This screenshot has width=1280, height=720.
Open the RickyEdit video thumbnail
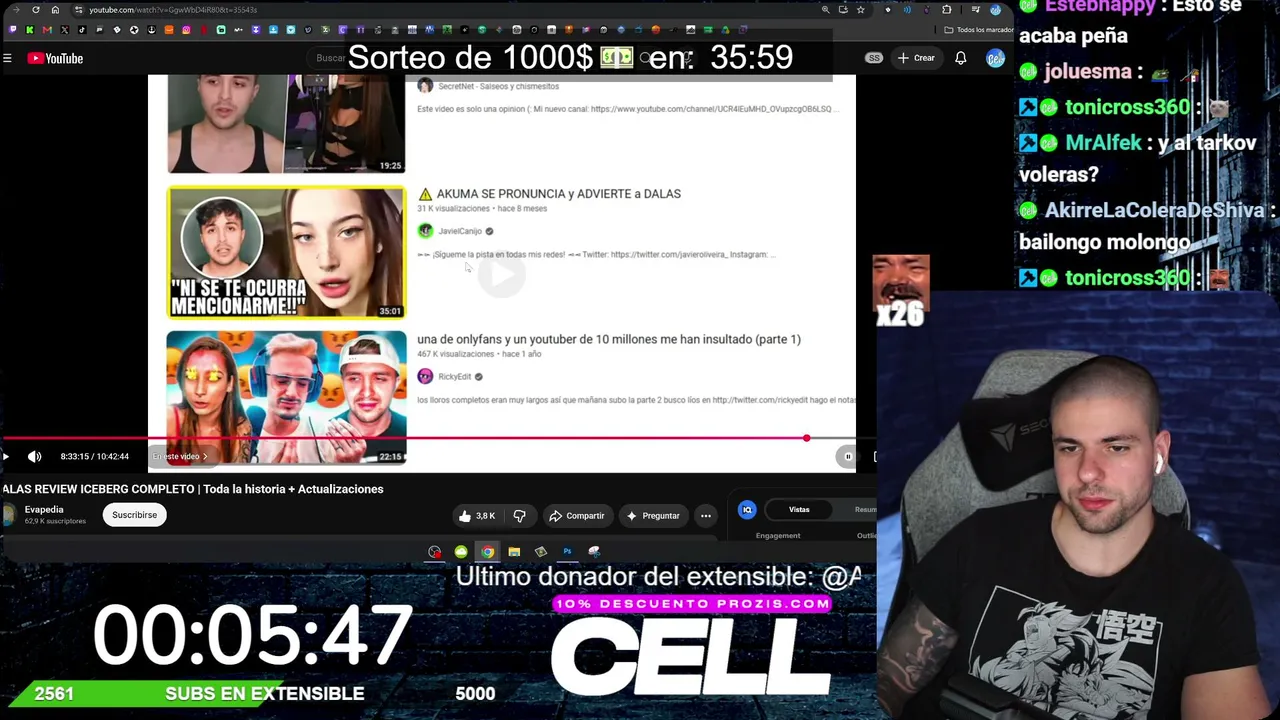tap(286, 397)
